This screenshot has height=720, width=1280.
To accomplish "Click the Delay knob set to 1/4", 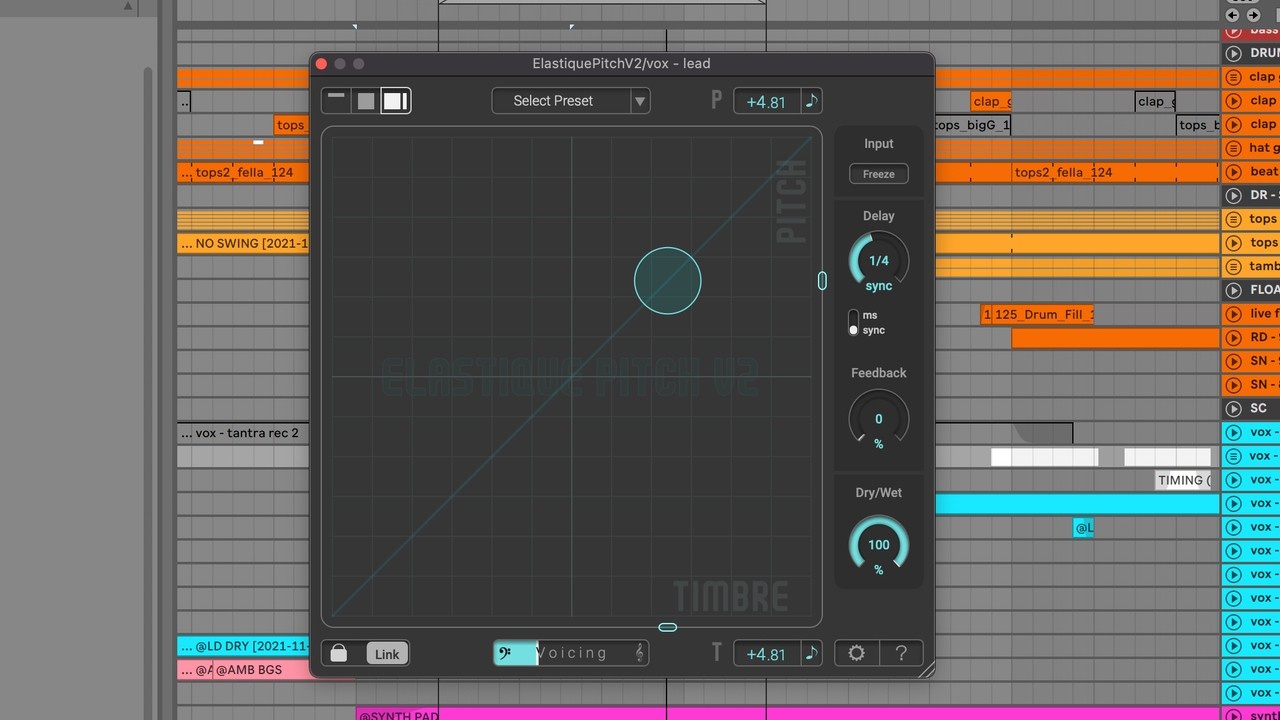I will coord(878,261).
